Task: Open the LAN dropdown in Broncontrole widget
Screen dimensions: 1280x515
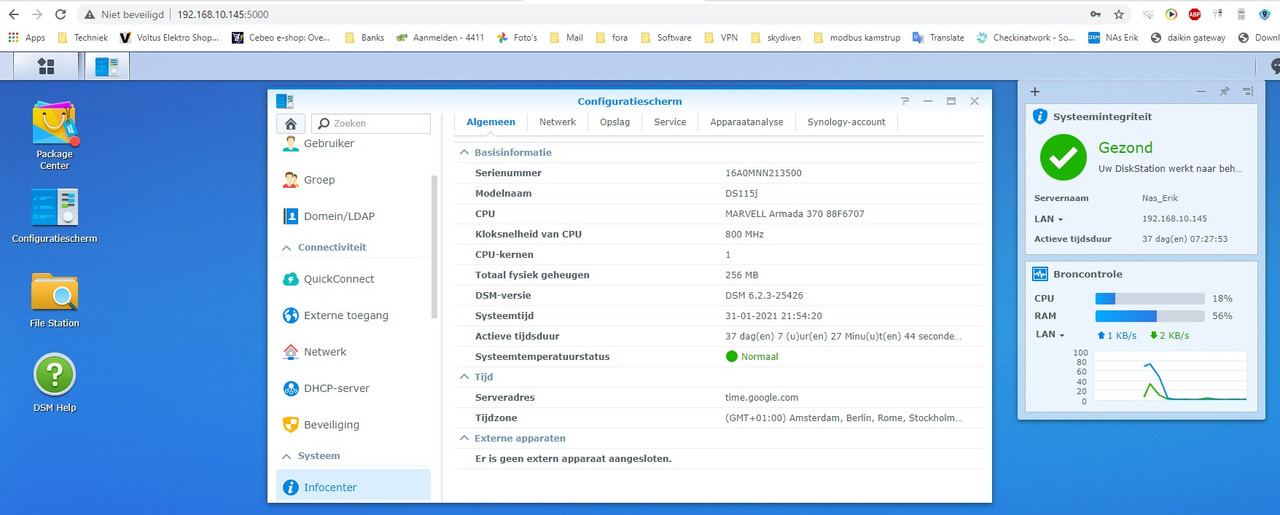Action: [1049, 334]
